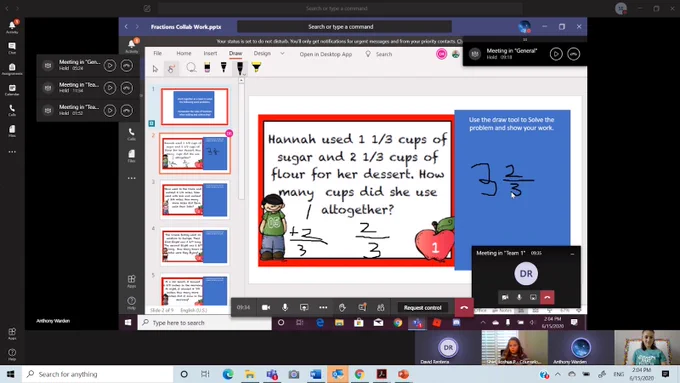Open the selected black pen options dropdown
Image resolution: width=680 pixels, height=383 pixels.
point(244,75)
